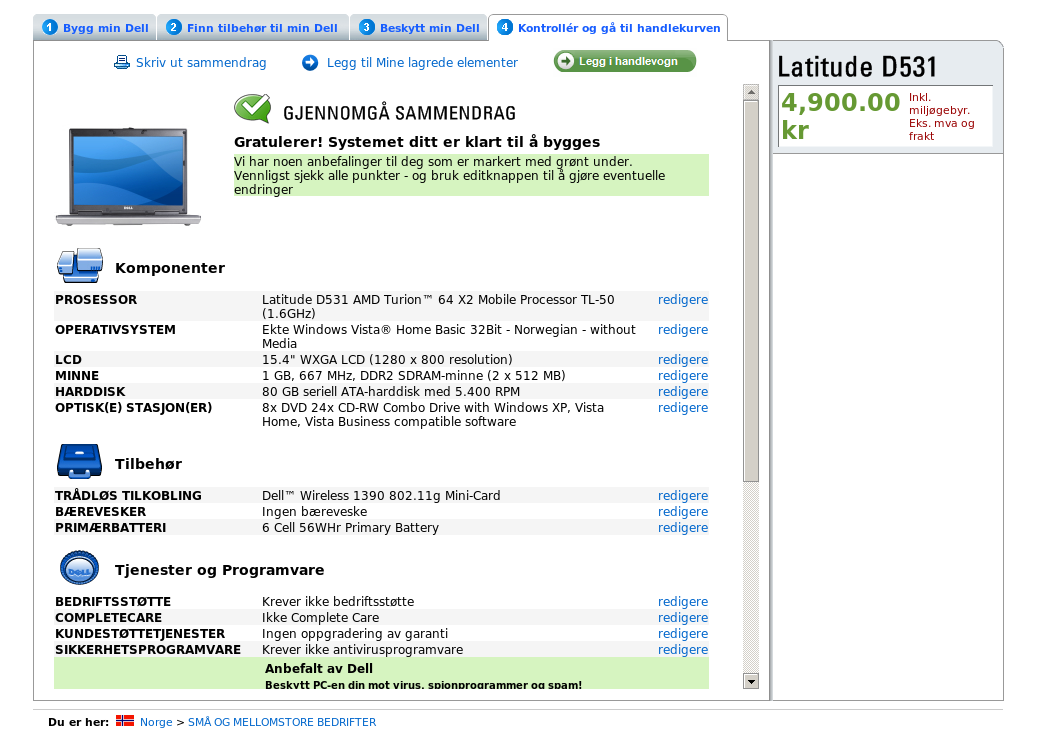Screen dimensions: 1060x732
Task: Click the blue arrow icon beside Legg til Mine lagrede elementer
Action: (x=310, y=63)
